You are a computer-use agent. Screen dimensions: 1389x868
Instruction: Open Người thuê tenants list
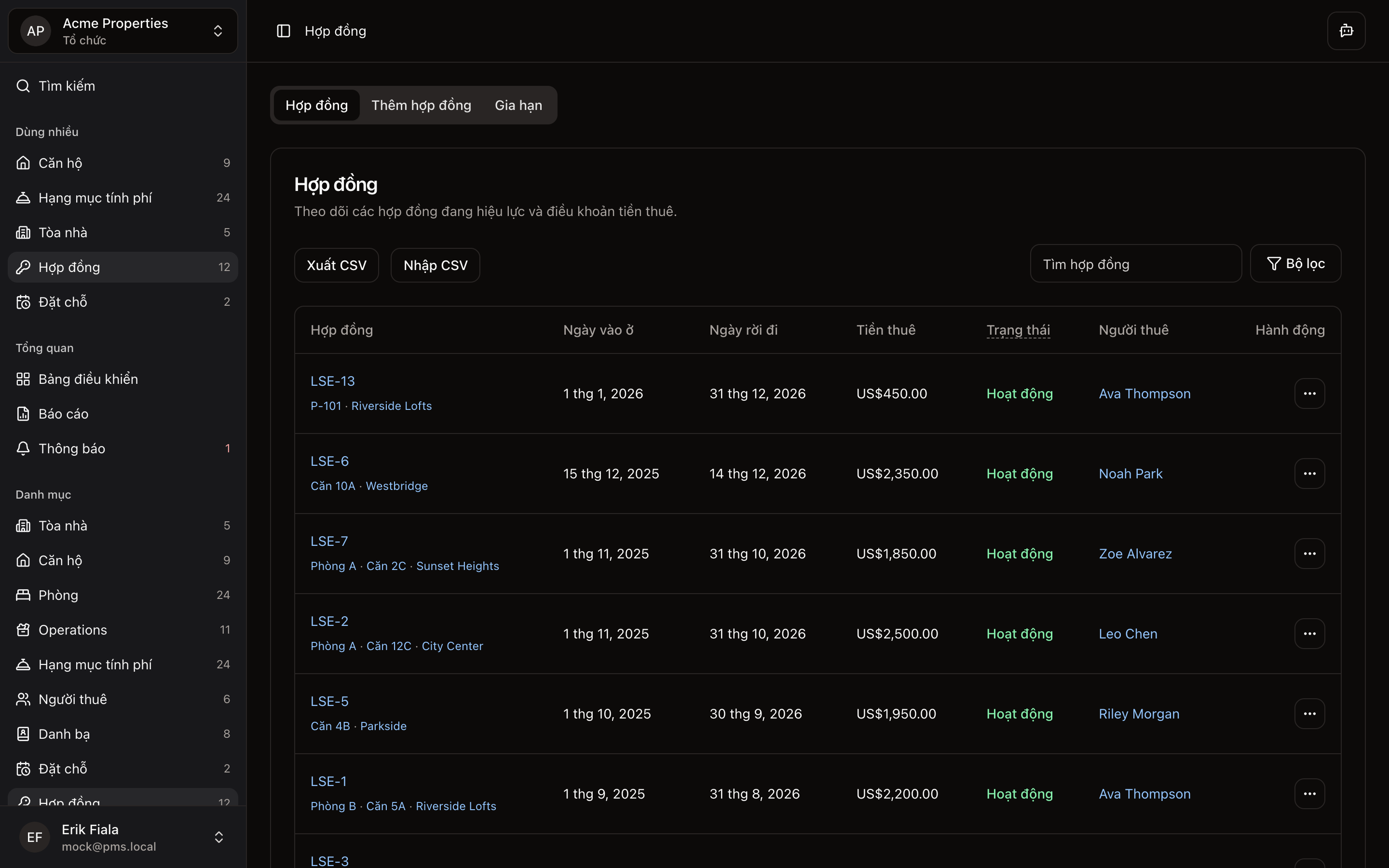(72, 699)
